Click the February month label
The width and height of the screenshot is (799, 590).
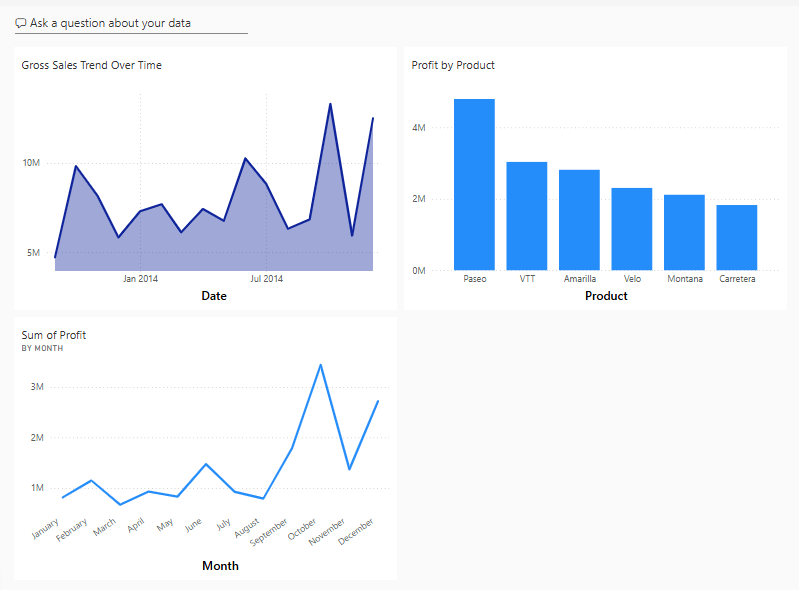(x=71, y=530)
